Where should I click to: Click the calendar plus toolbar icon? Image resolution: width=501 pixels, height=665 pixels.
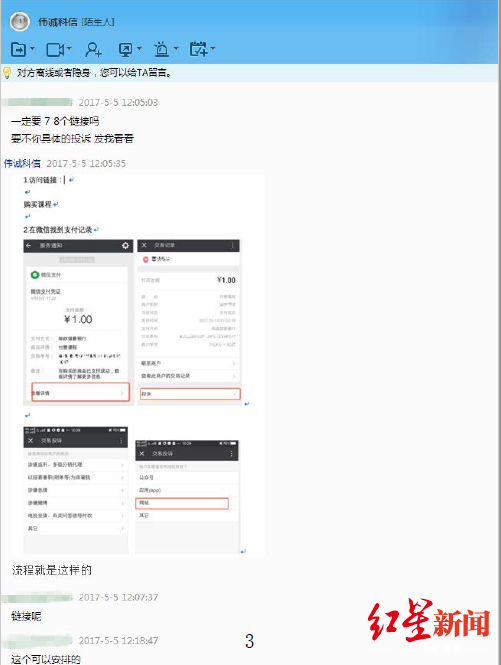[198, 49]
